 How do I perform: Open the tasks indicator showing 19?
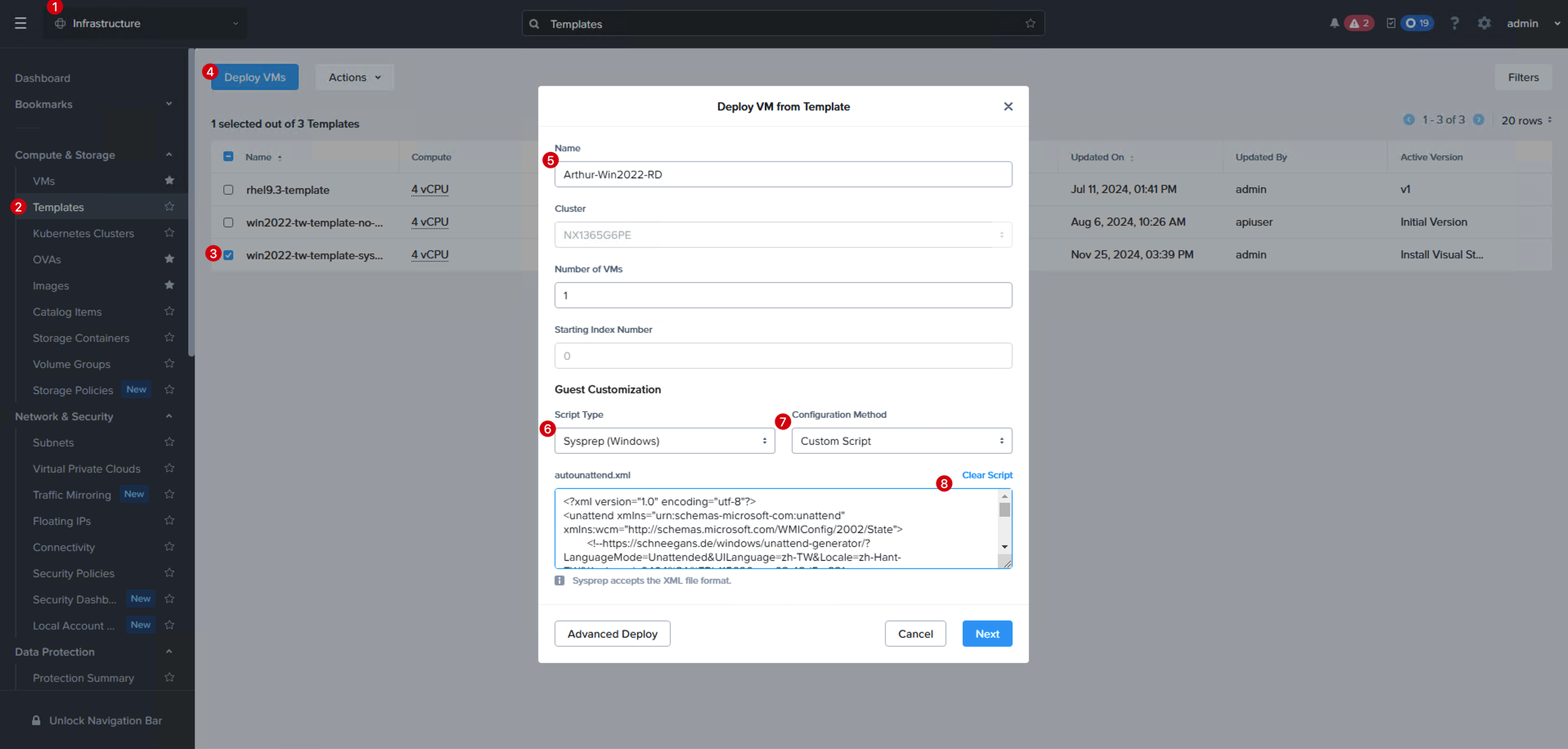[1417, 24]
